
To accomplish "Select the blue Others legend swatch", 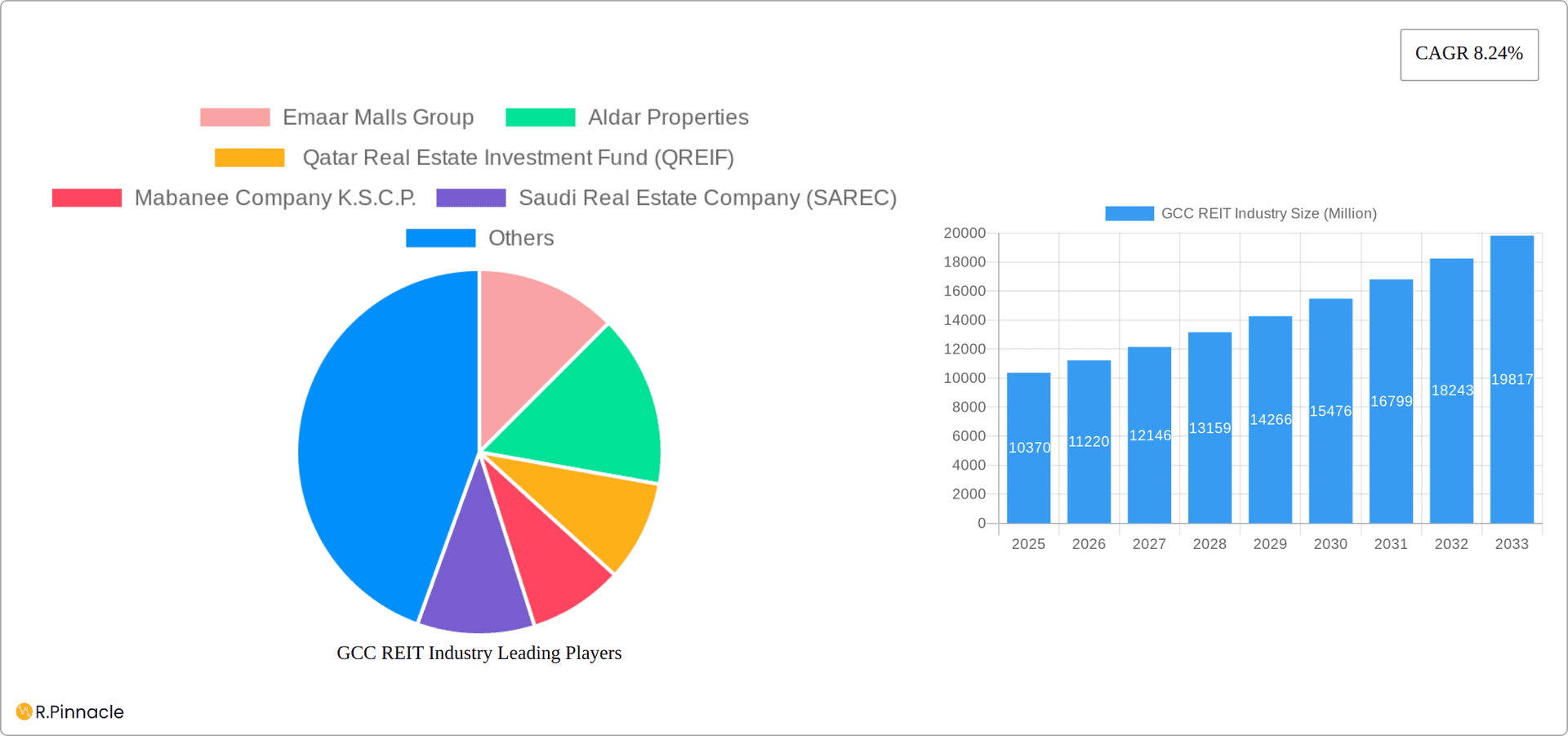I will click(x=441, y=238).
